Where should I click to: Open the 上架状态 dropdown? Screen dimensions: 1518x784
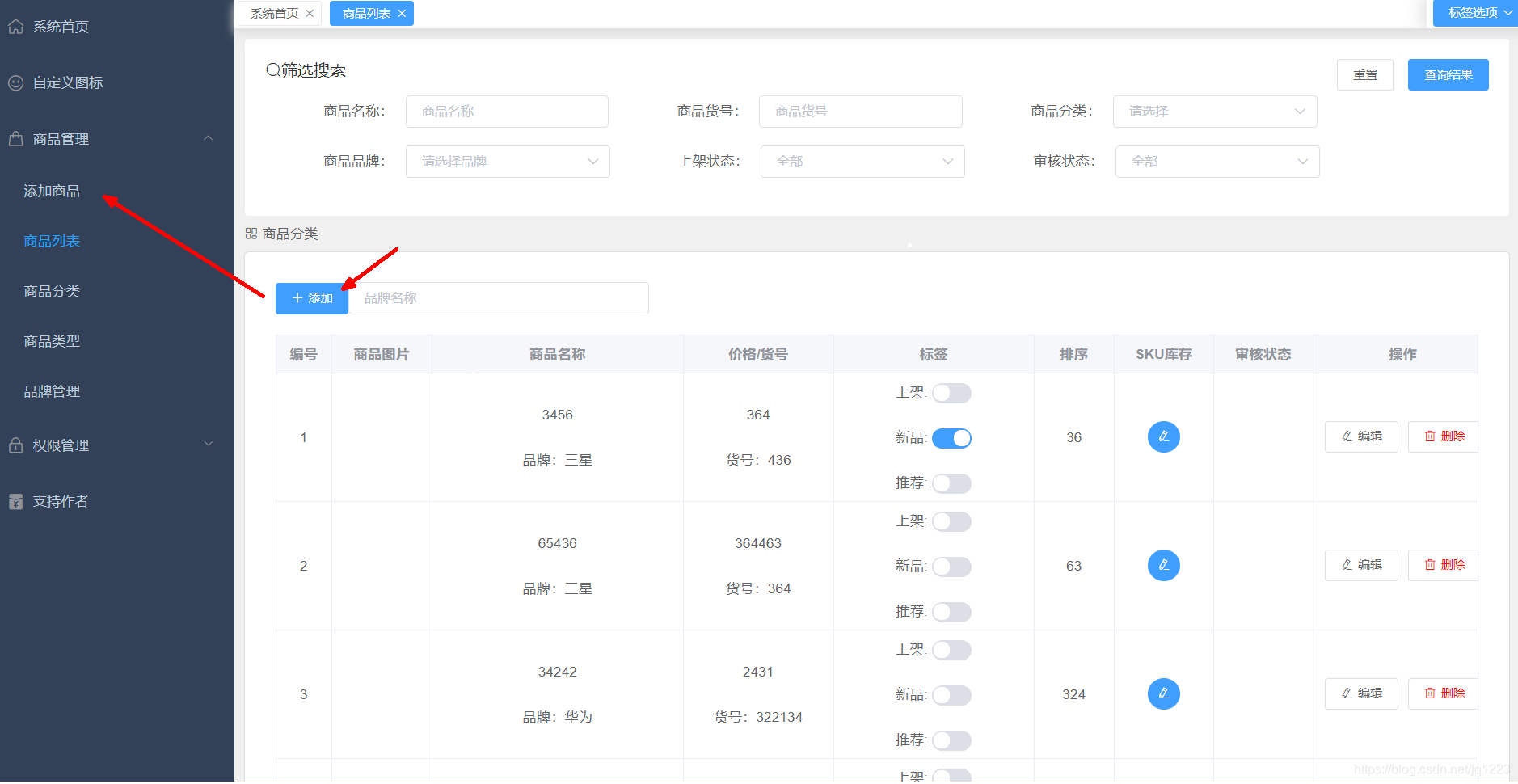862,162
